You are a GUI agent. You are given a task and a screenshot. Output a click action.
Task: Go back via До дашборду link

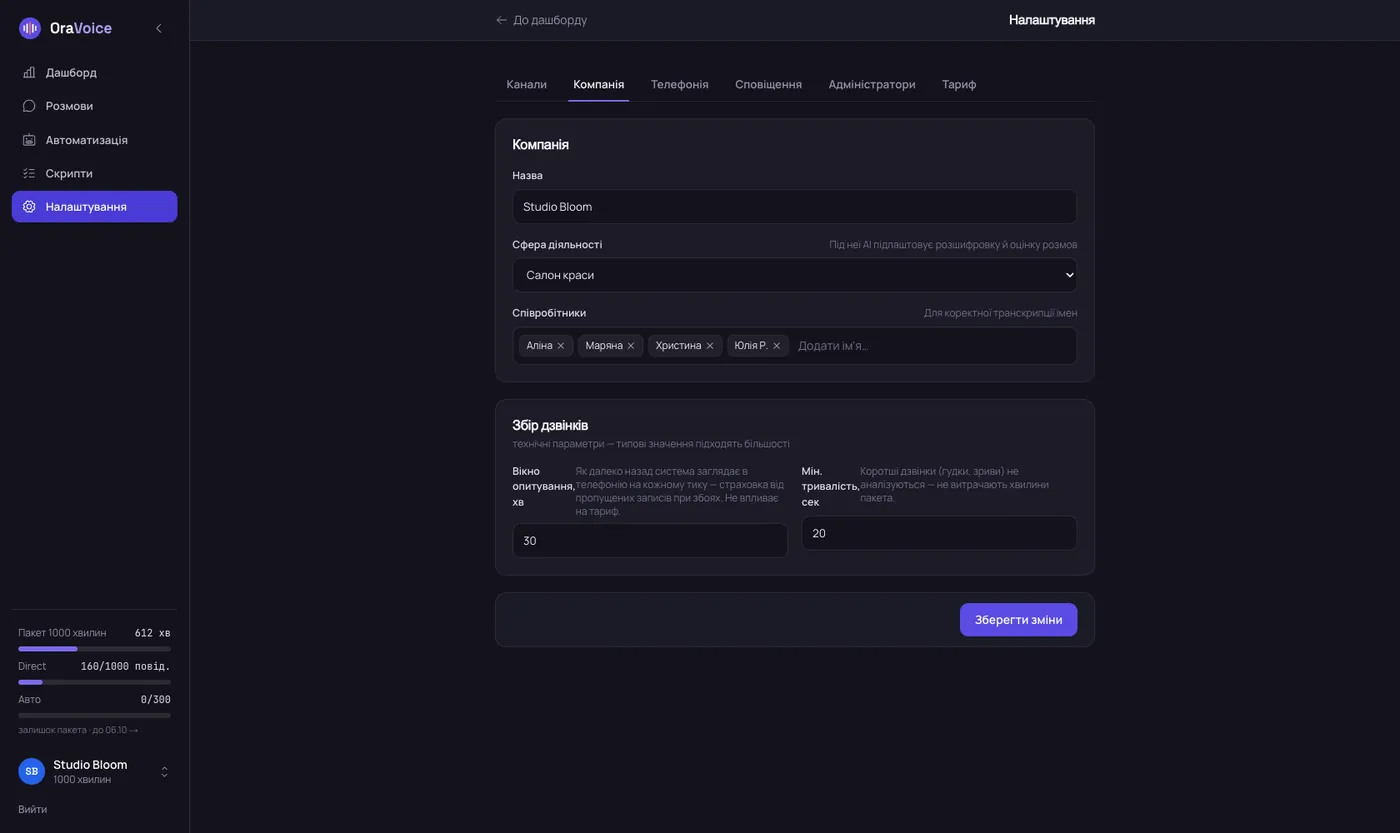pos(542,20)
